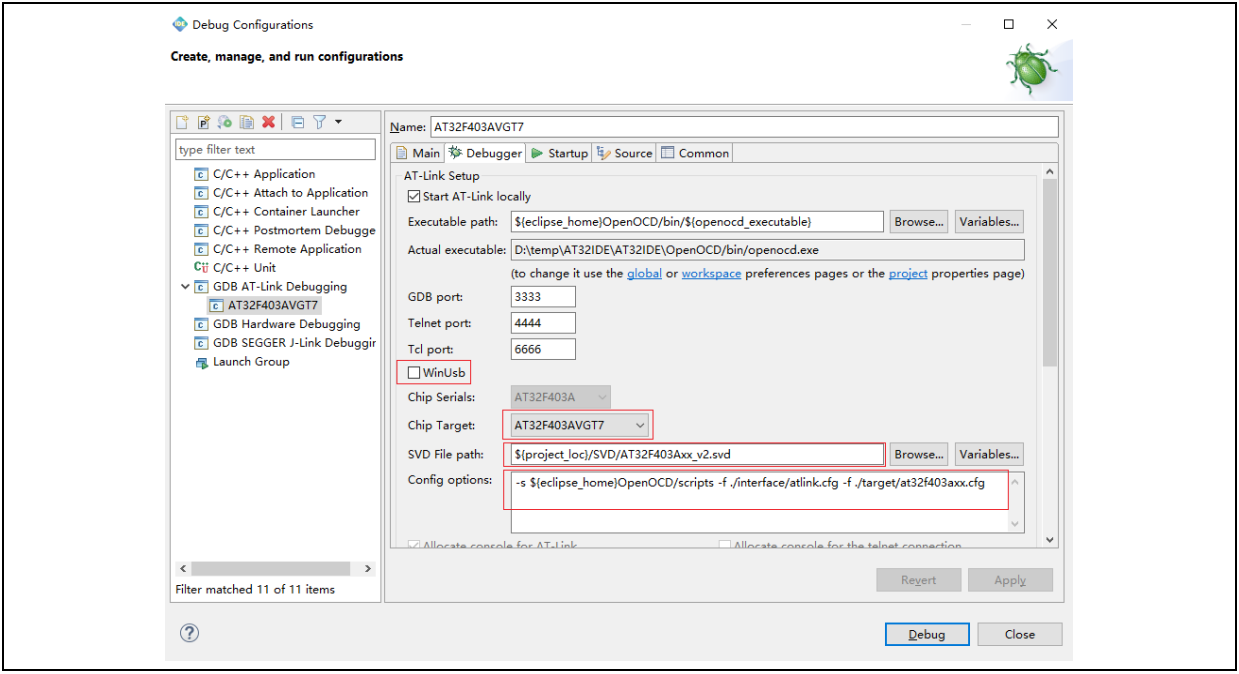1239x674 pixels.
Task: Click the GDB port input field
Action: (543, 297)
